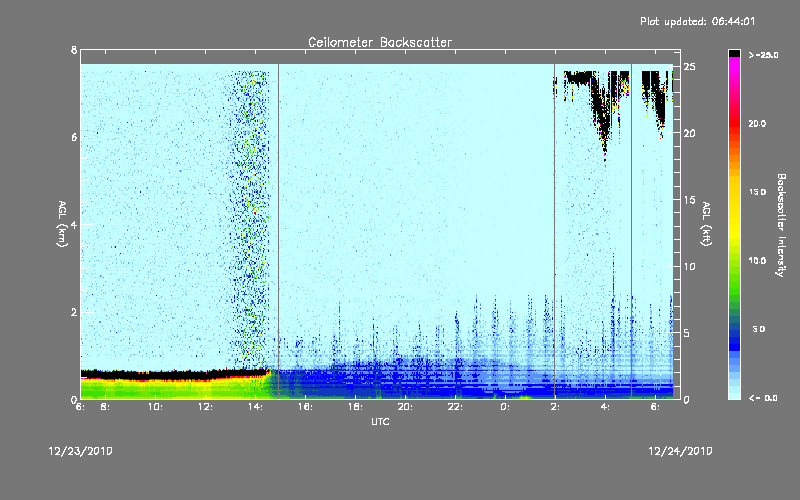800x500 pixels.
Task: Click the 25 tick on the kft axis
Action: tap(689, 67)
